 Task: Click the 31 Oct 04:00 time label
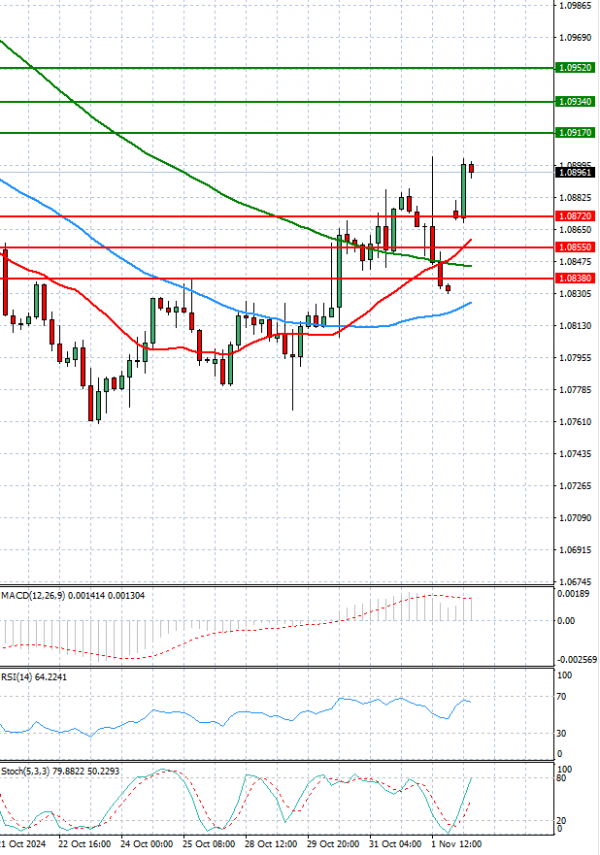(395, 844)
